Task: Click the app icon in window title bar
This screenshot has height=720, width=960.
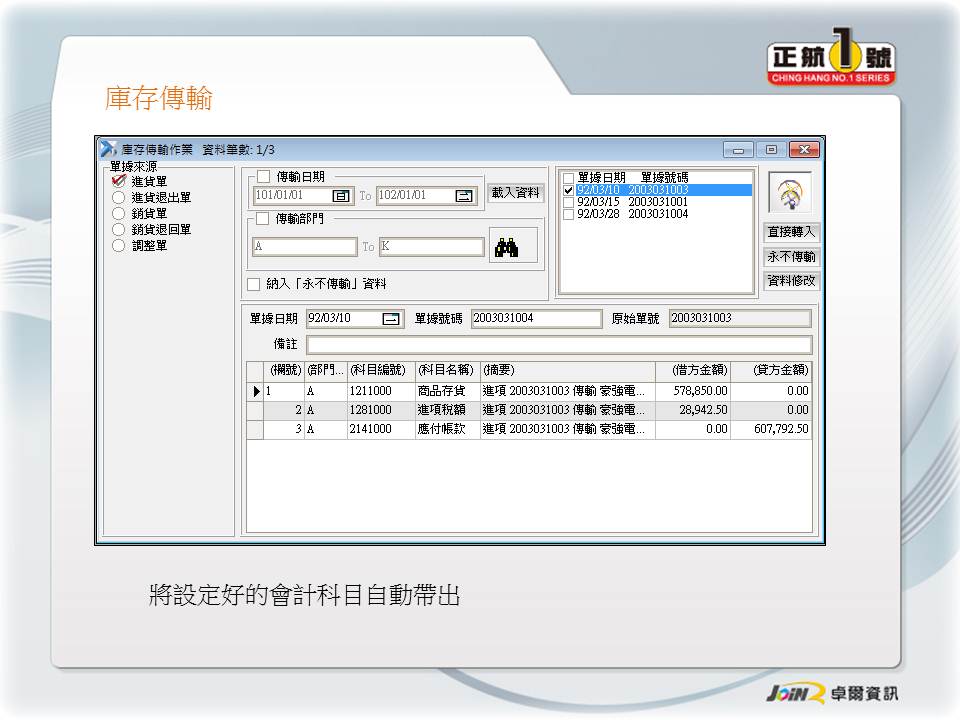Action: click(109, 149)
